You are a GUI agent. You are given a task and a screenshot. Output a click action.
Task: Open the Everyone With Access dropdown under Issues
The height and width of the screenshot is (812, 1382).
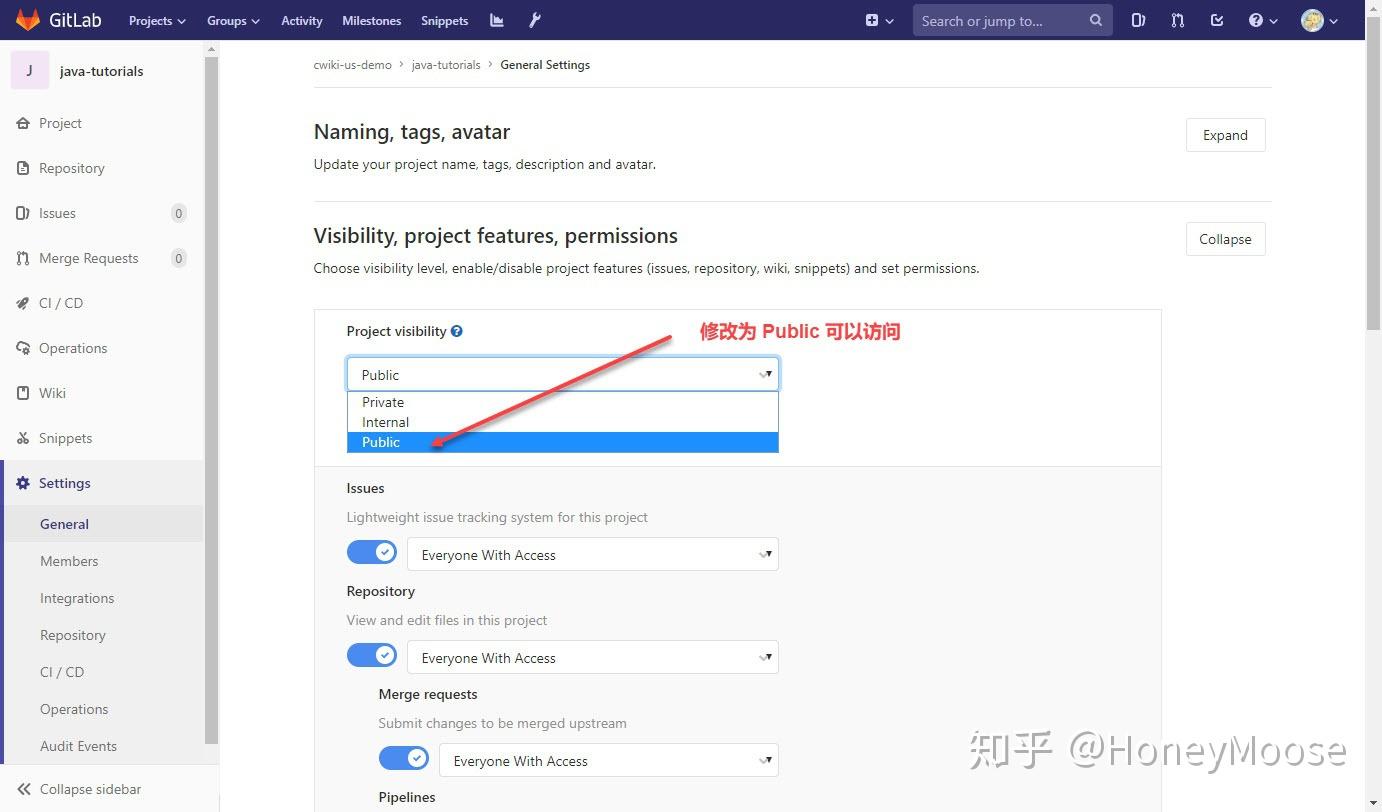click(592, 553)
